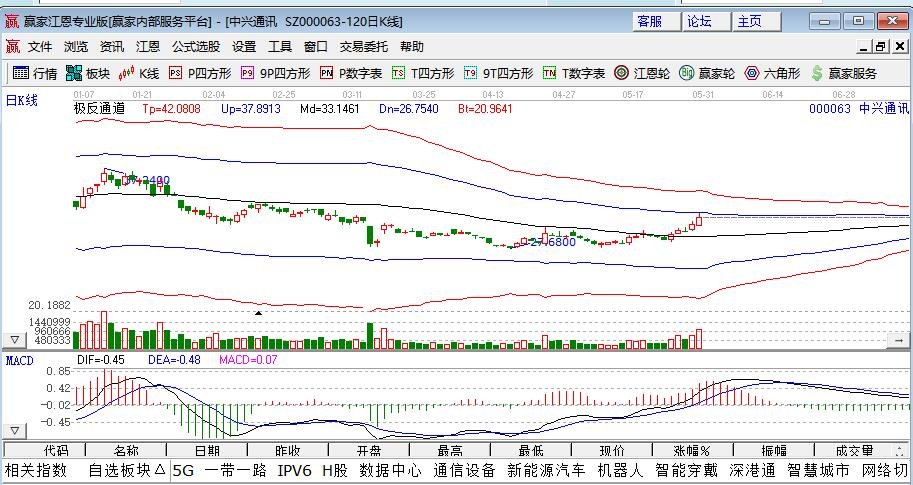Image resolution: width=913 pixels, height=485 pixels.
Task: Click the 论坛 forum button
Action: click(699, 21)
